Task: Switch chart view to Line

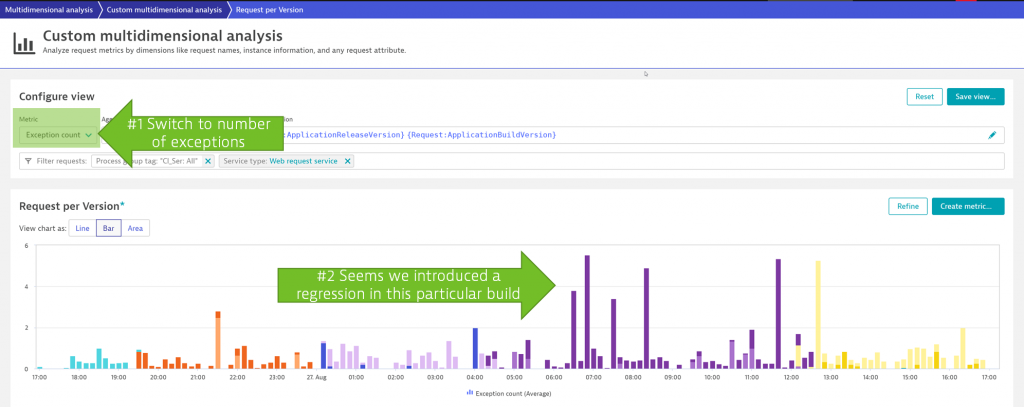Action: 82,228
